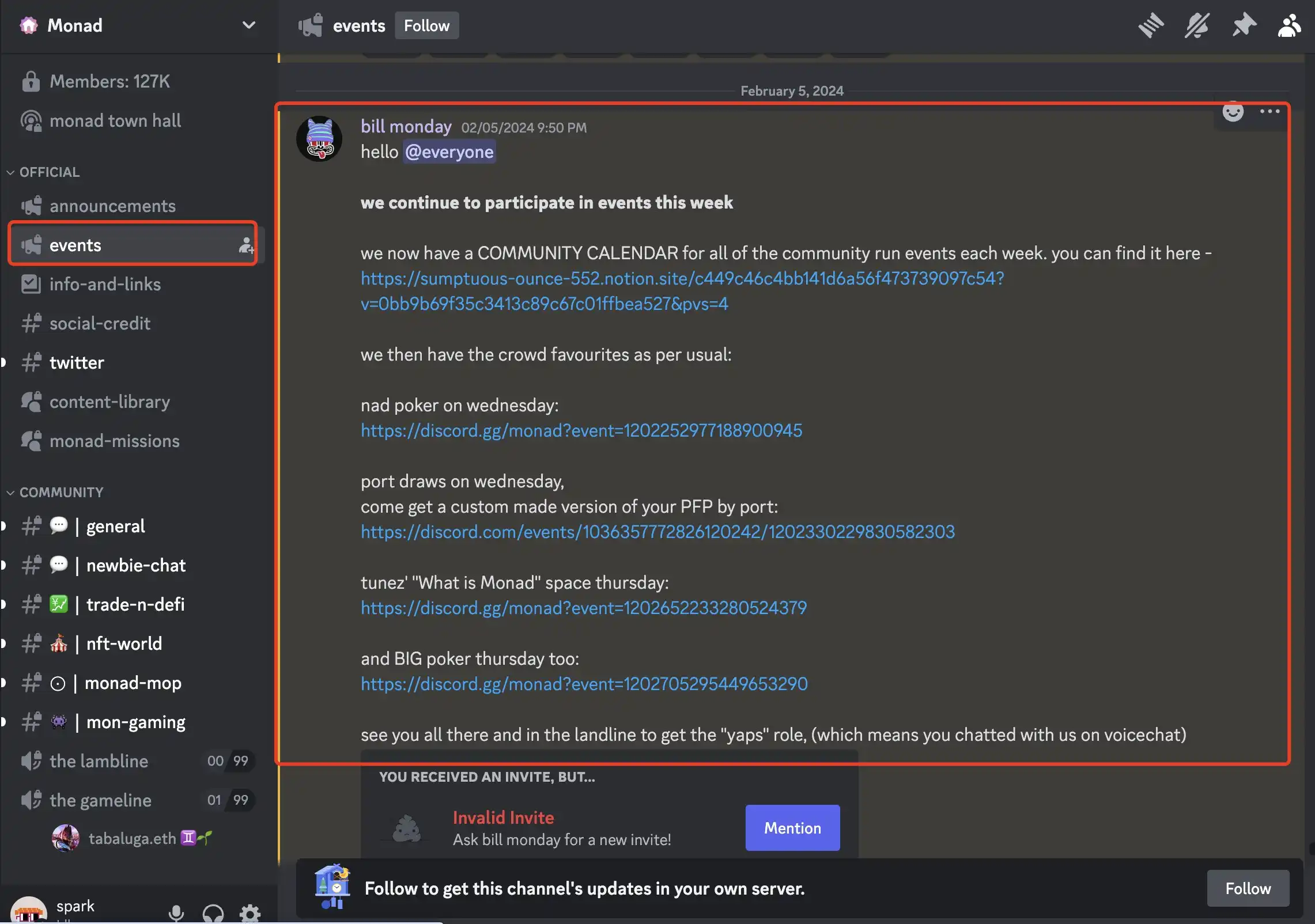Screen dimensions: 1315x924
Task: Click the Monad server logo icon
Action: click(x=28, y=25)
